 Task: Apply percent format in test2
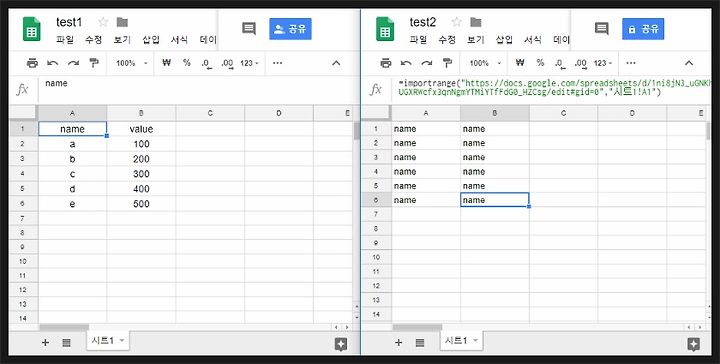click(540, 63)
